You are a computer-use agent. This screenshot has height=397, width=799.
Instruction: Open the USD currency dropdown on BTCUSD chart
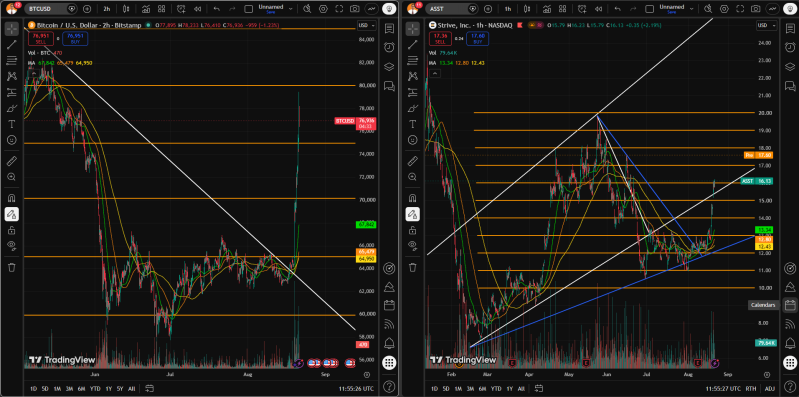[x=366, y=25]
